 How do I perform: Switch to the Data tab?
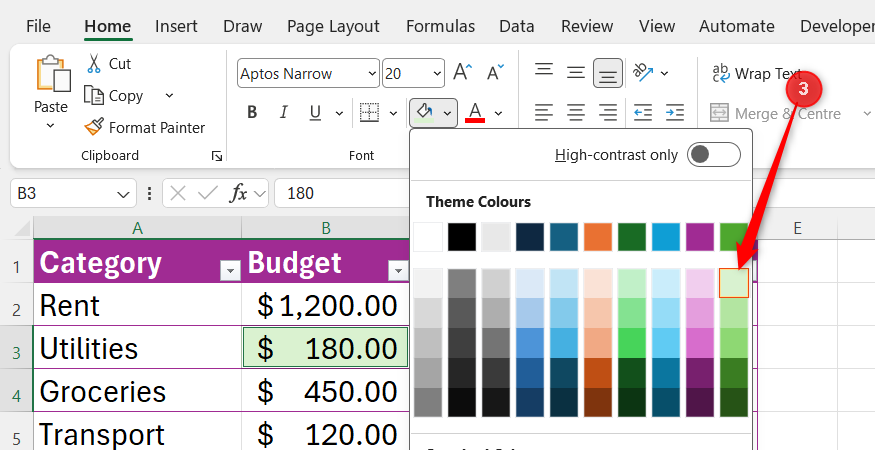coord(516,26)
